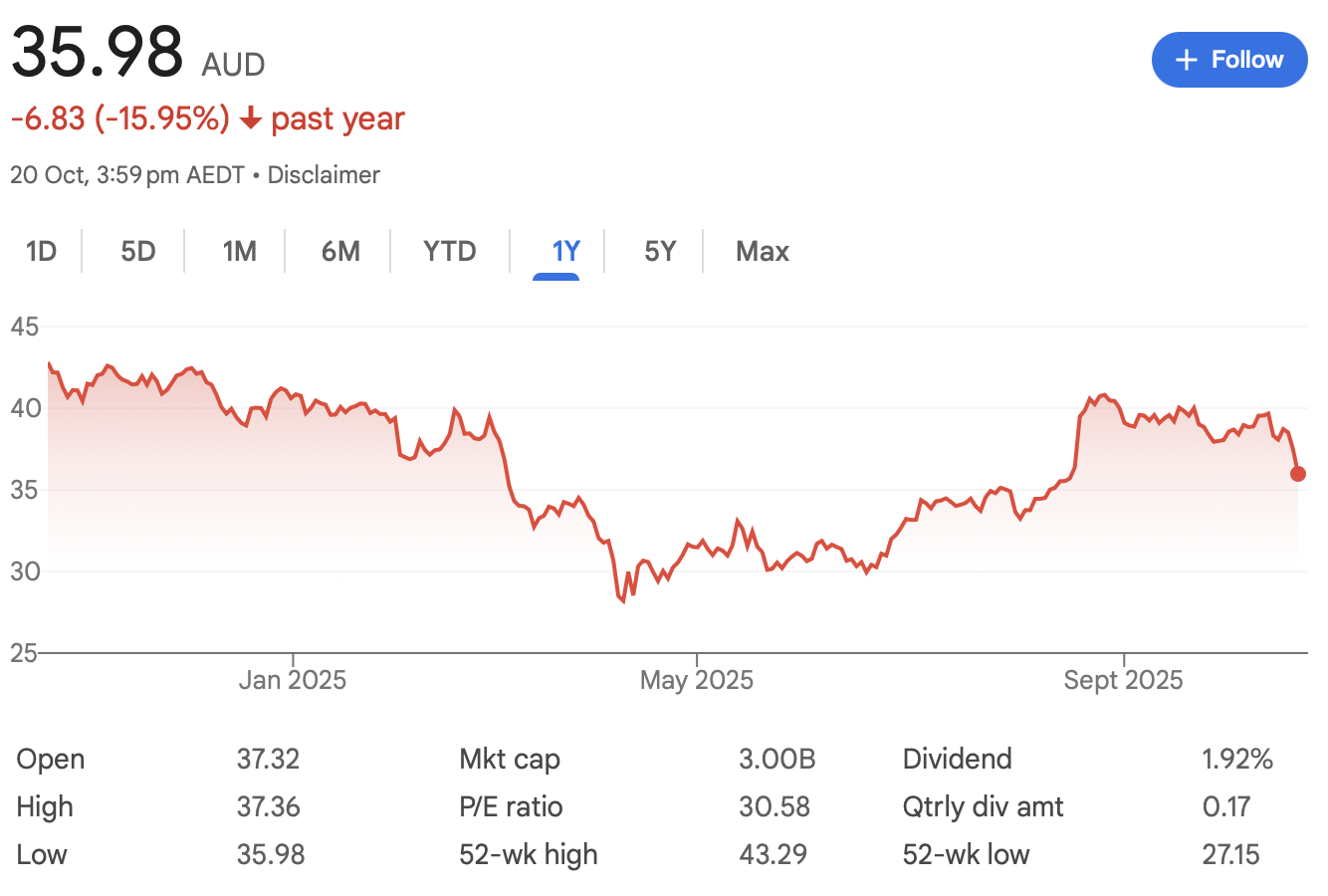This screenshot has width=1328, height=896.
Task: Click the 52-wk high value 43.29
Action: [773, 854]
